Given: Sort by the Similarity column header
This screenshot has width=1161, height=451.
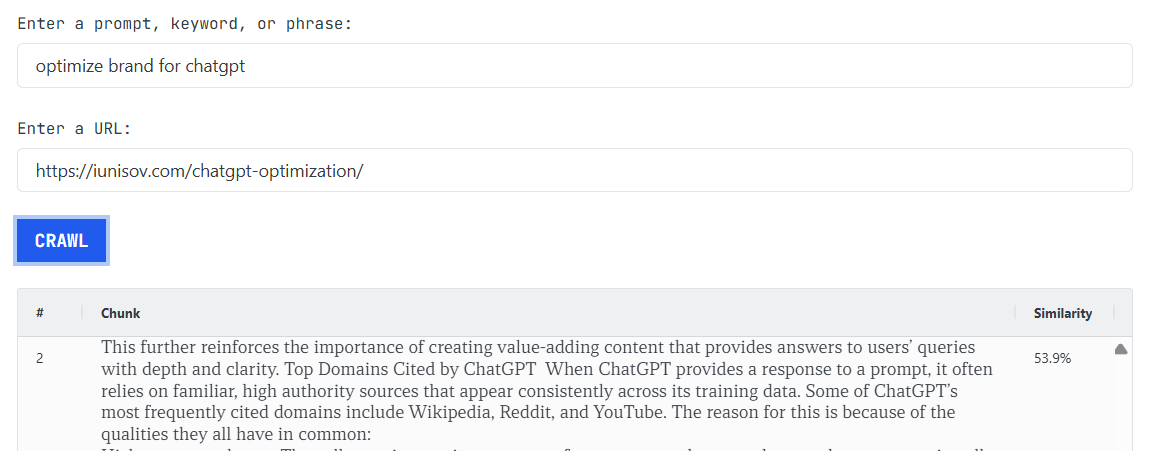Looking at the screenshot, I should point(1062,313).
